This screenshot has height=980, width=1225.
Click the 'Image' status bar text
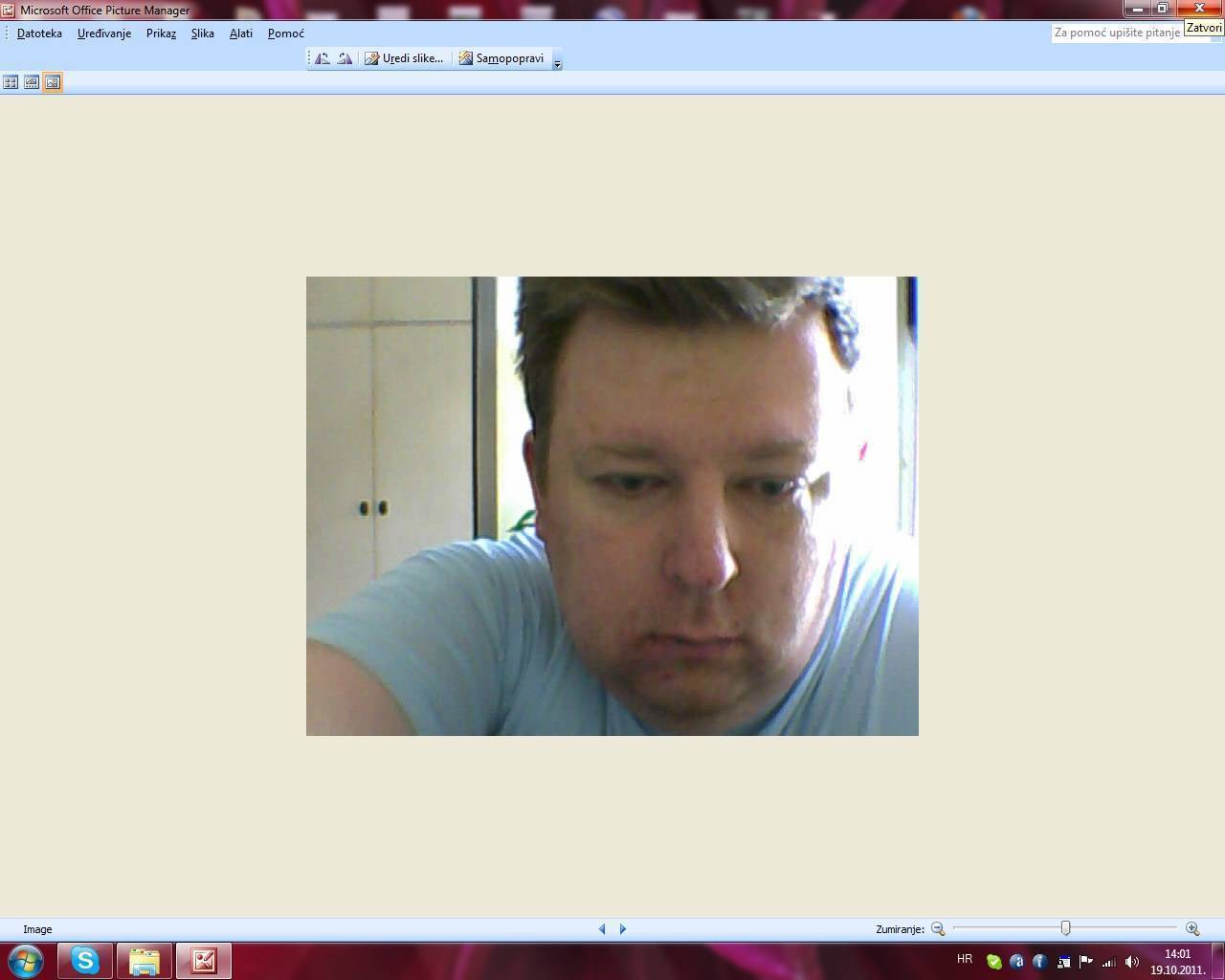37,929
